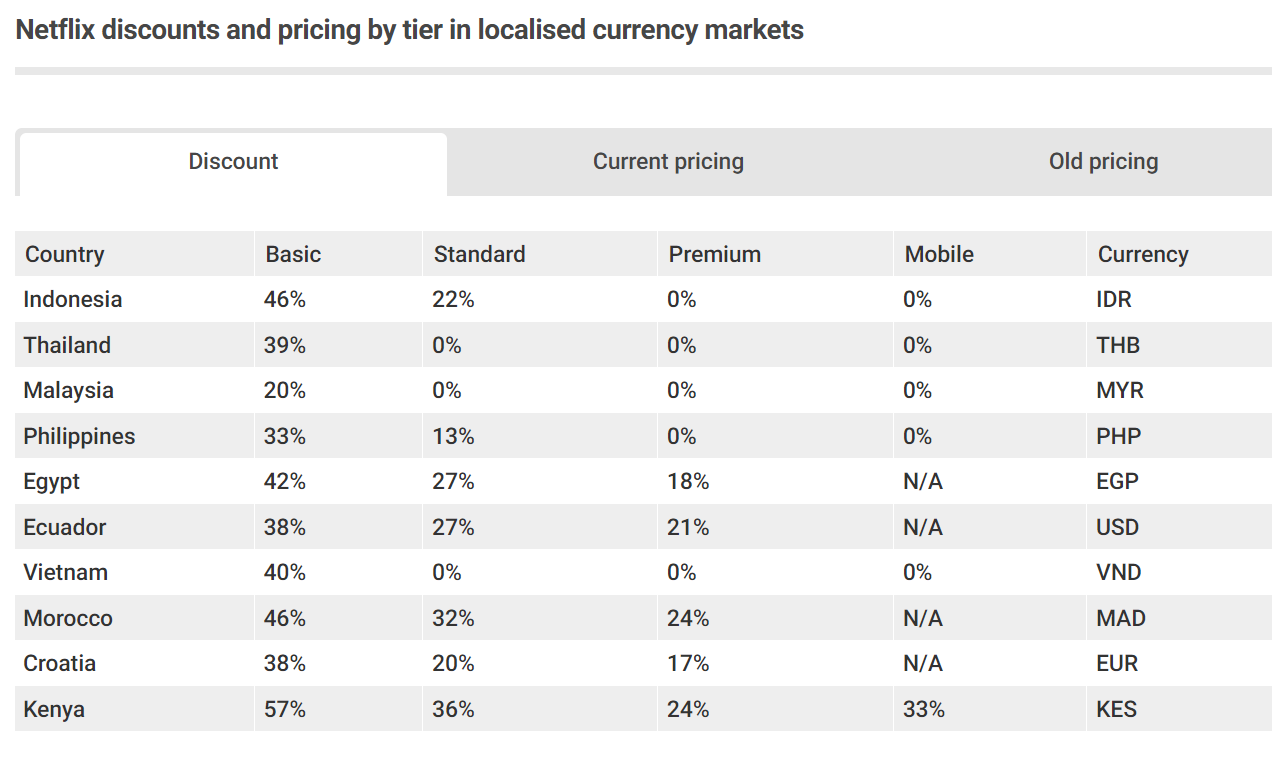1272x763 pixels.
Task: Select the Indonesia row label
Action: [x=73, y=299]
